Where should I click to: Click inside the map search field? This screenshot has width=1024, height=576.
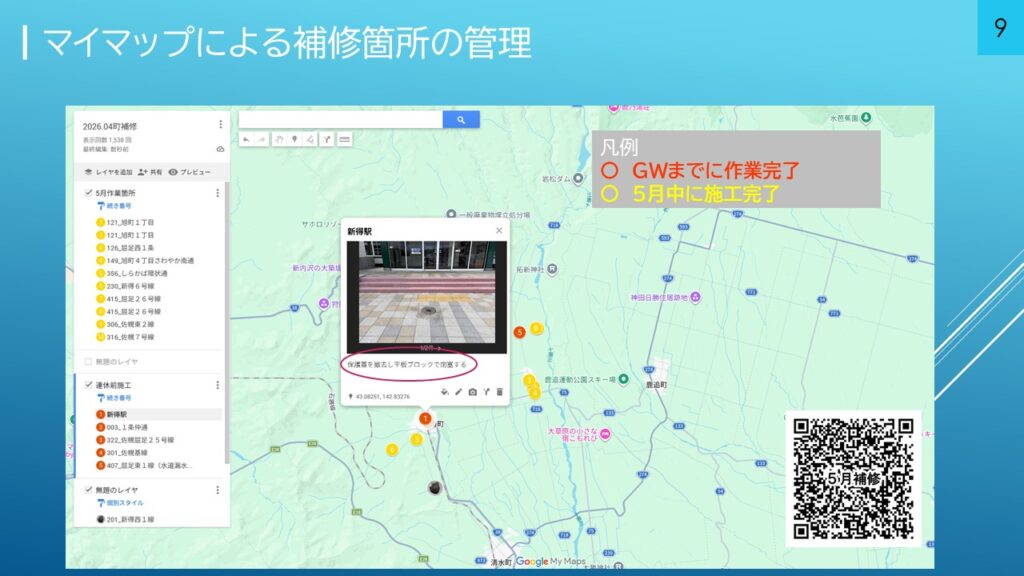340,119
